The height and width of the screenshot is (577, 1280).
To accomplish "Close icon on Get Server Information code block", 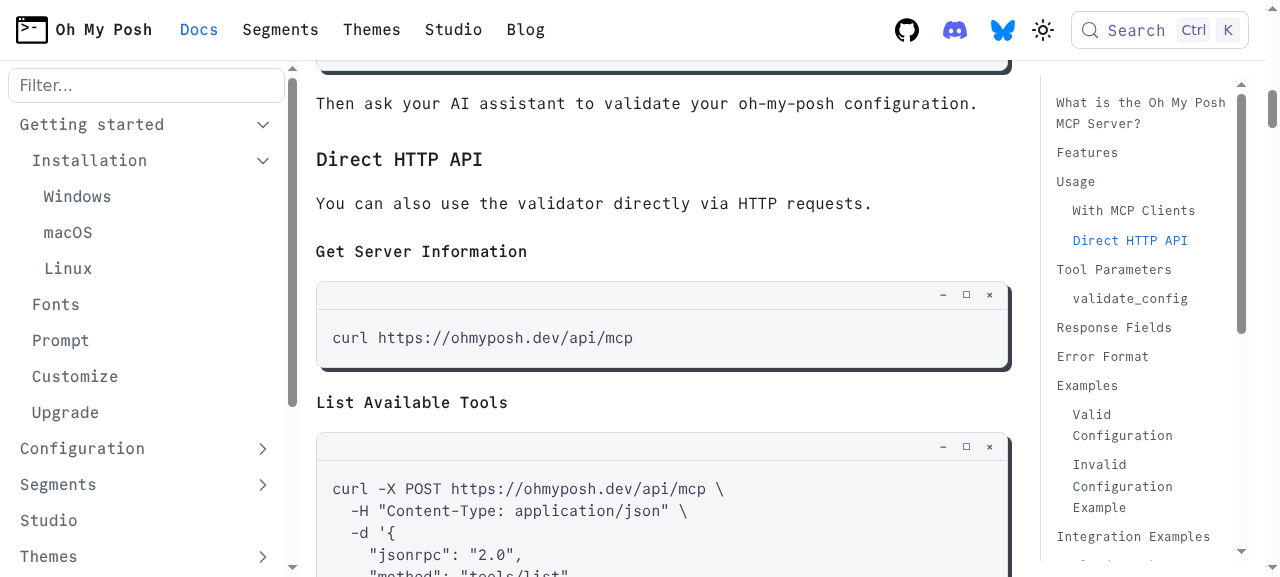I will (x=990, y=295).
